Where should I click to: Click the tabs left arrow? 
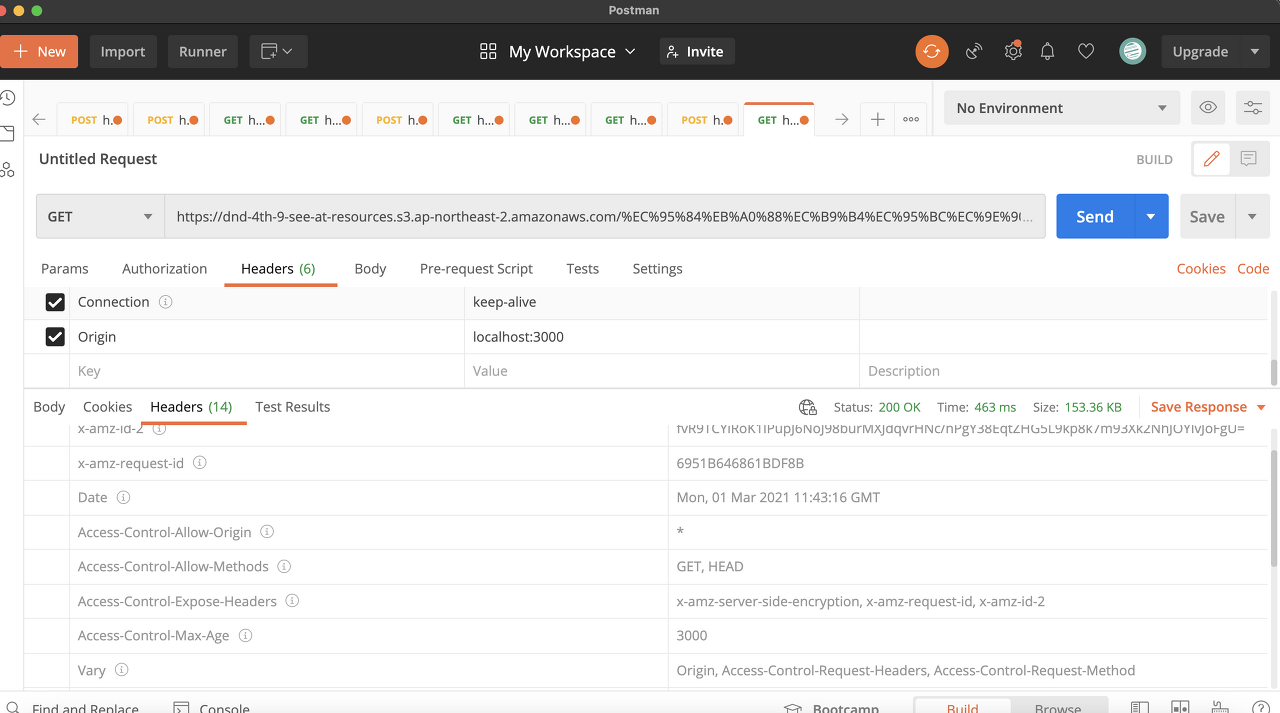(x=39, y=120)
